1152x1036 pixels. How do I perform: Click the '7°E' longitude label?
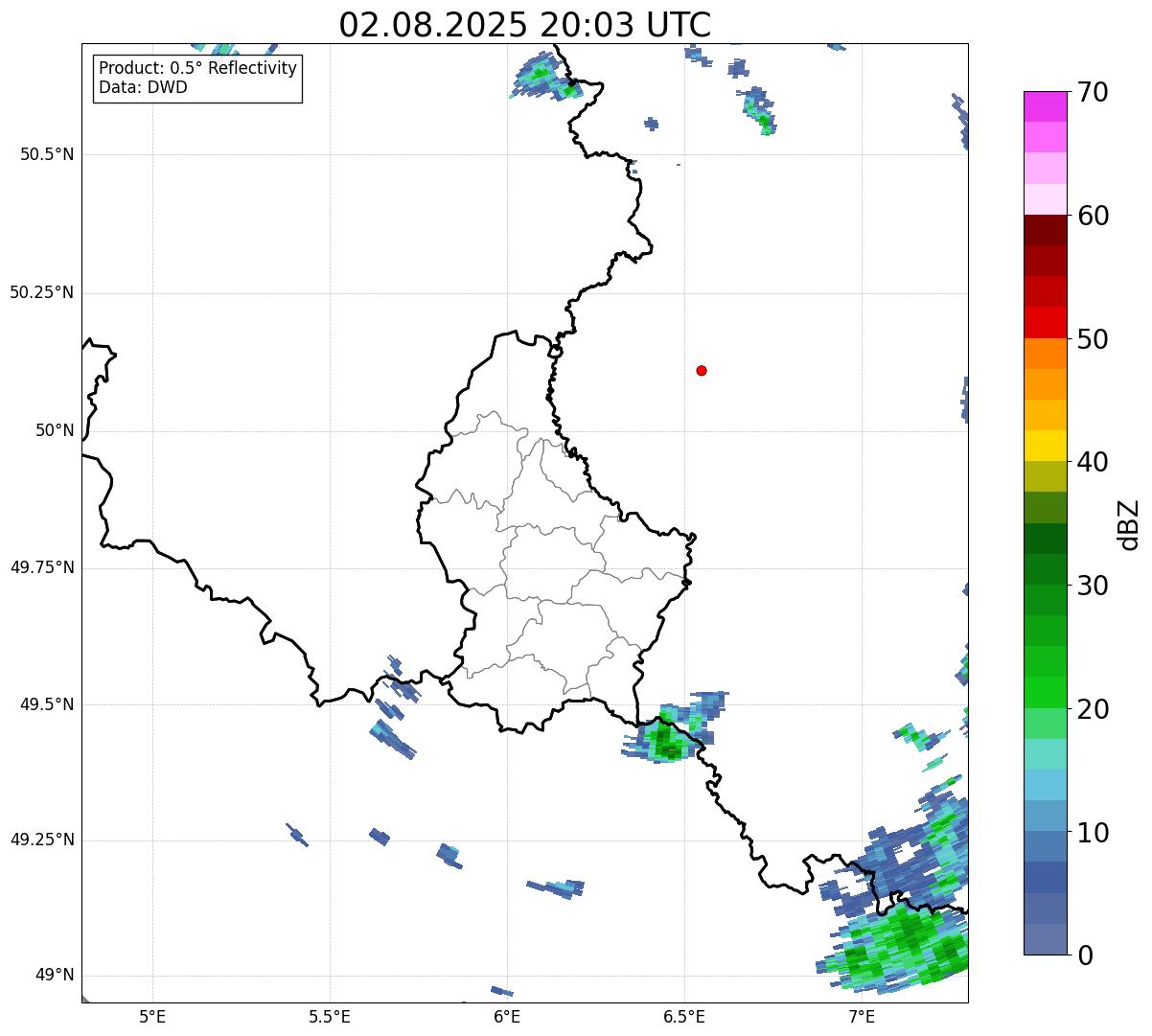(x=862, y=1016)
